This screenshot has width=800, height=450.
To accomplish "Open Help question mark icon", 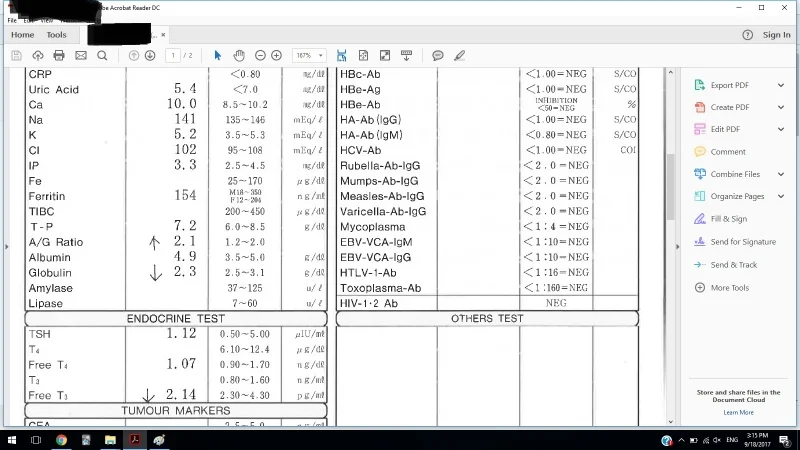I will 747,35.
